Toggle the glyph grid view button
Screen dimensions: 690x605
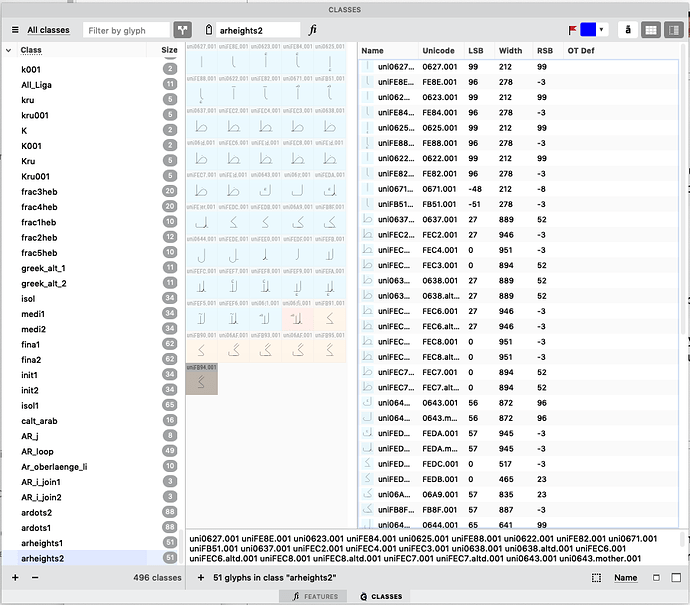[651, 30]
